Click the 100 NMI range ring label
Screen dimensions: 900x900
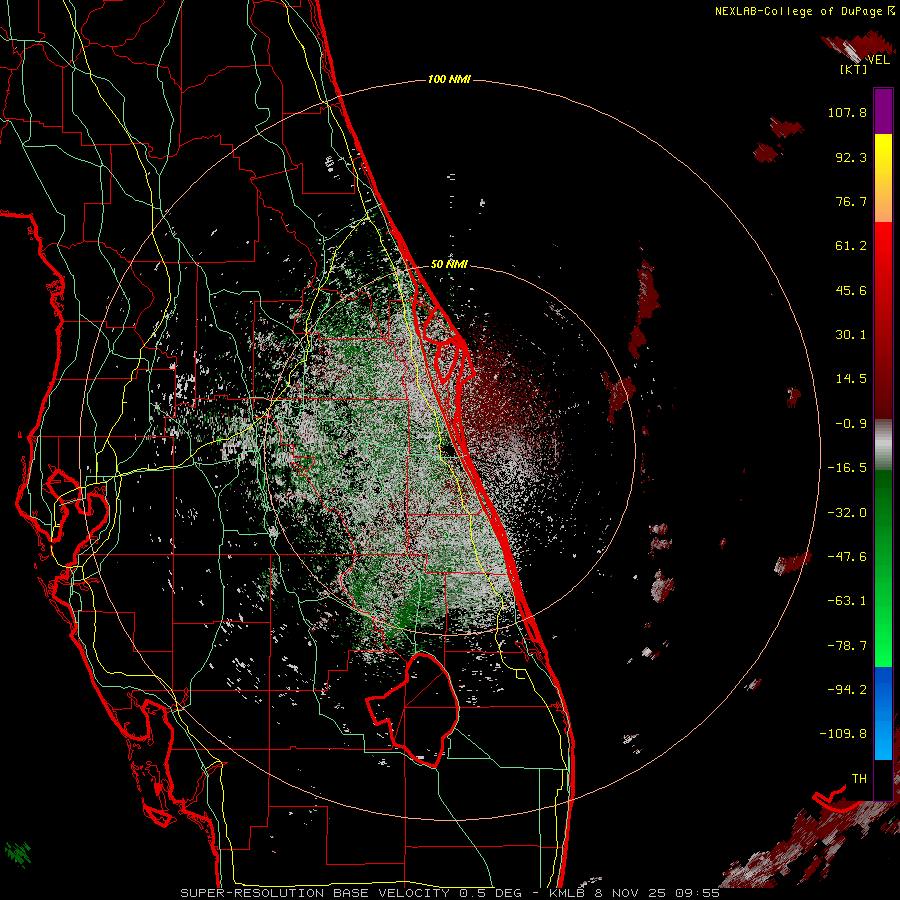click(449, 79)
